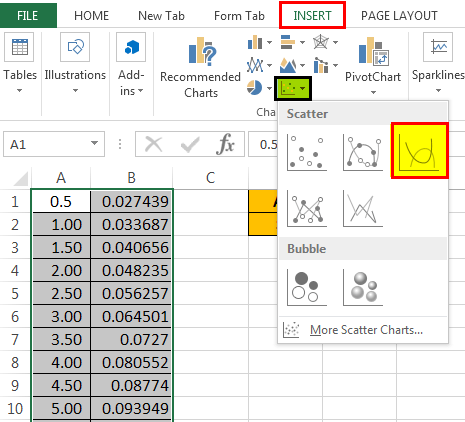Expand the Illustrations dropdown arrow
The image size is (465, 422).
click(75, 90)
